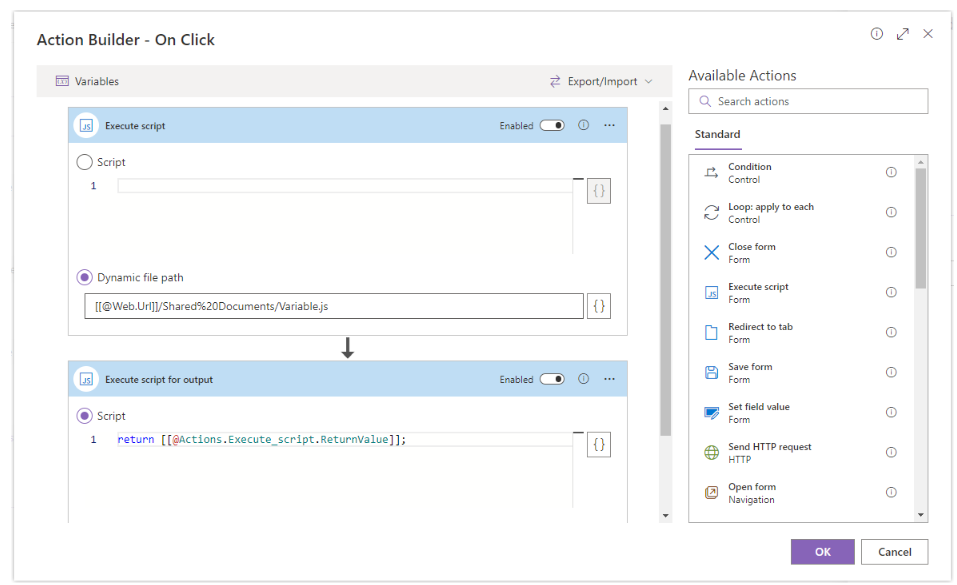Select the Script radio in Execute script
Image resolution: width=957 pixels, height=585 pixels.
[84, 162]
